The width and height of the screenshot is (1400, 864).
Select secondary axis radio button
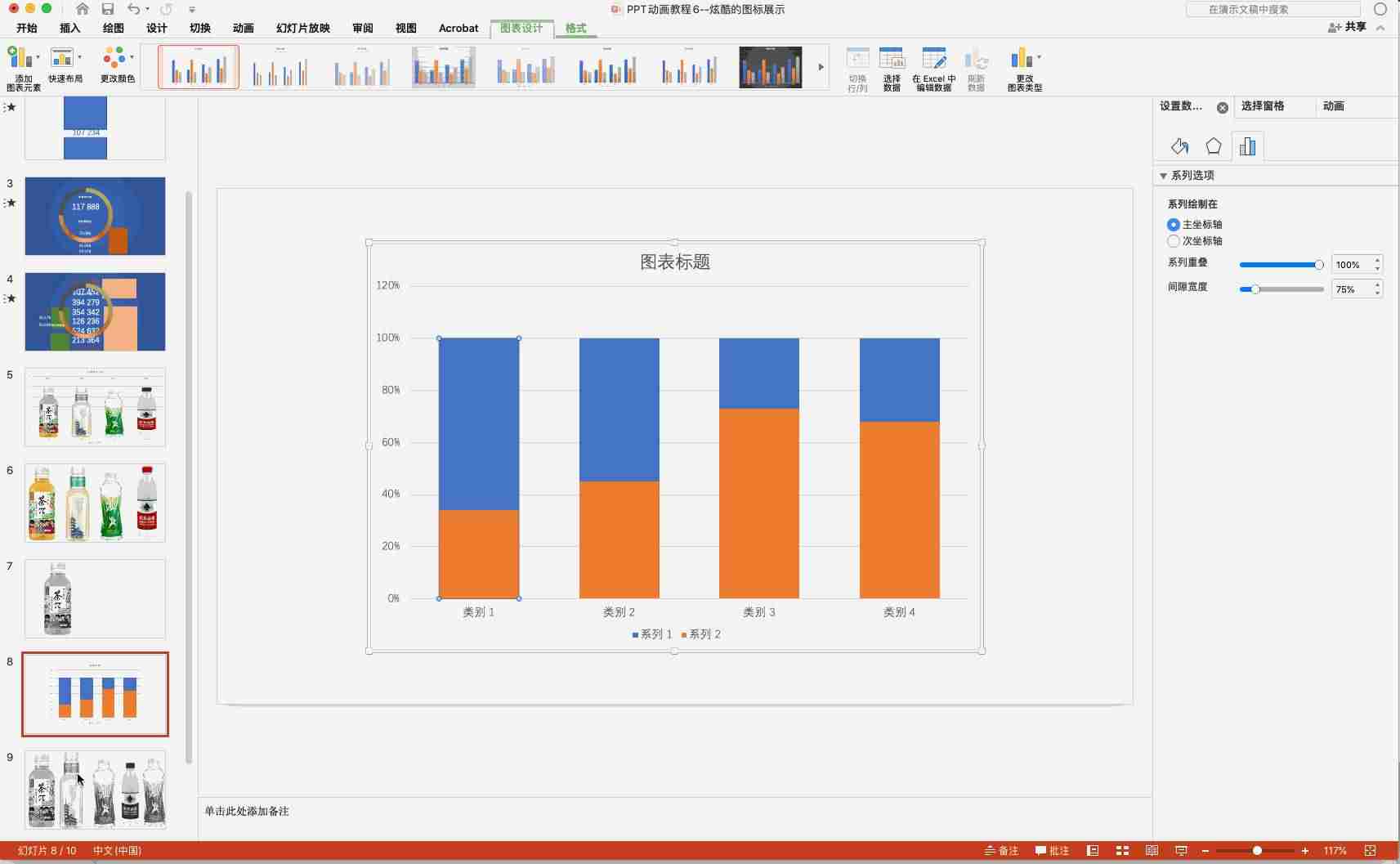[1174, 241]
